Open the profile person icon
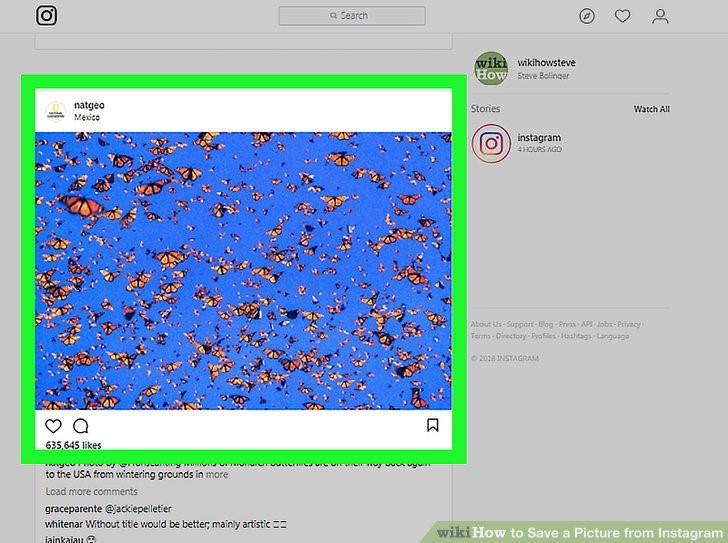This screenshot has height=543, width=728. coord(660,16)
